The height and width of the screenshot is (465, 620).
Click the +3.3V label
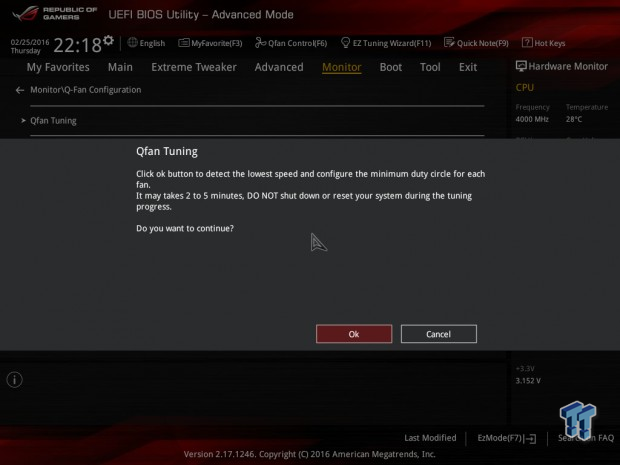click(x=525, y=369)
